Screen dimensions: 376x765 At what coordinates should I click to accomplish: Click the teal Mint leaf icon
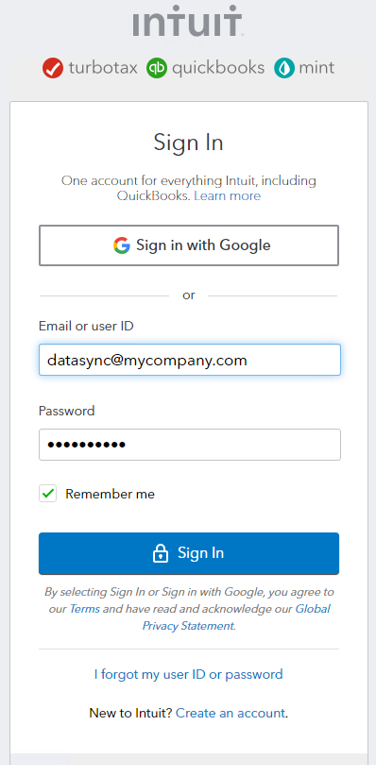283,68
